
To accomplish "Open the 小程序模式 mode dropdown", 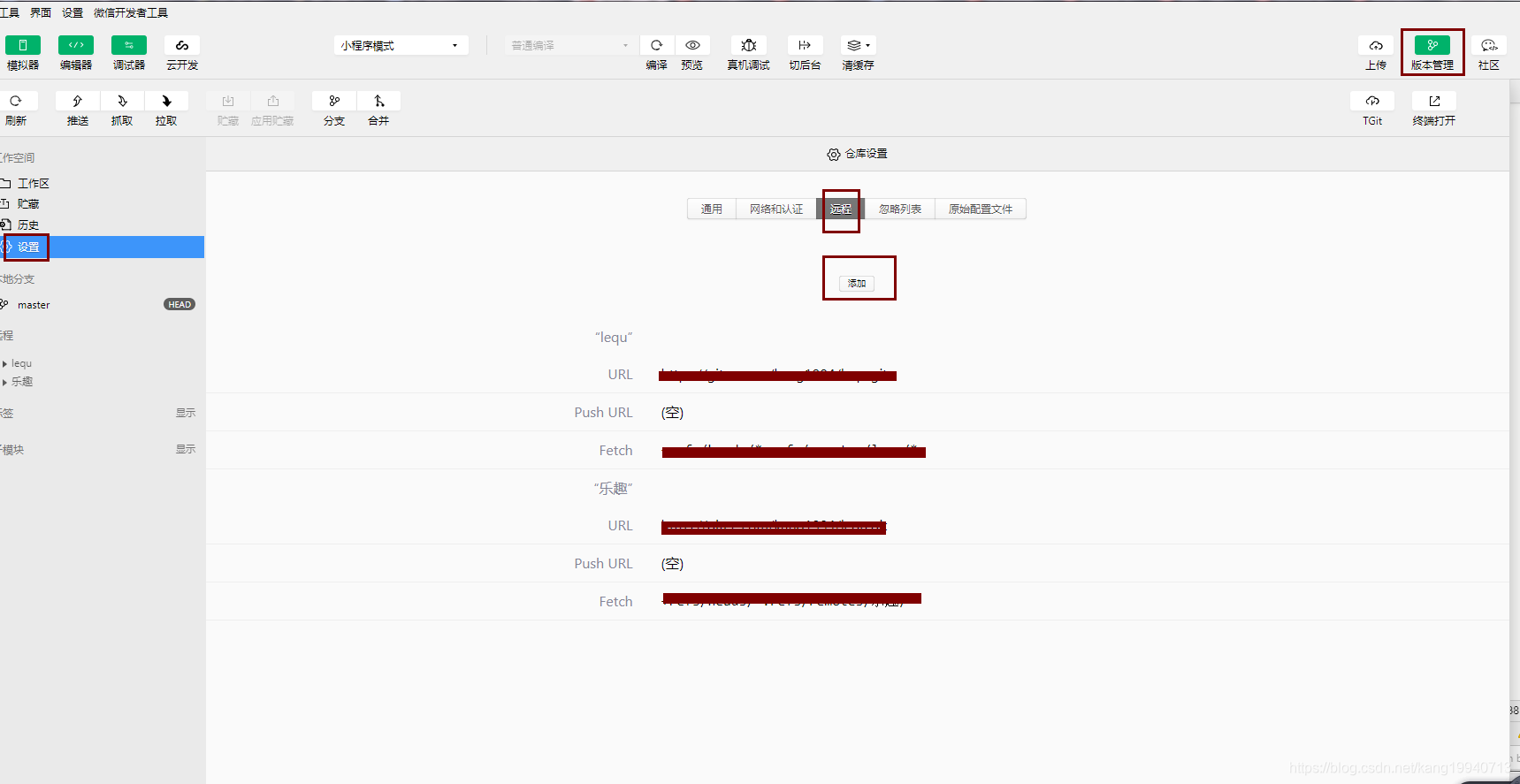I will pos(401,45).
